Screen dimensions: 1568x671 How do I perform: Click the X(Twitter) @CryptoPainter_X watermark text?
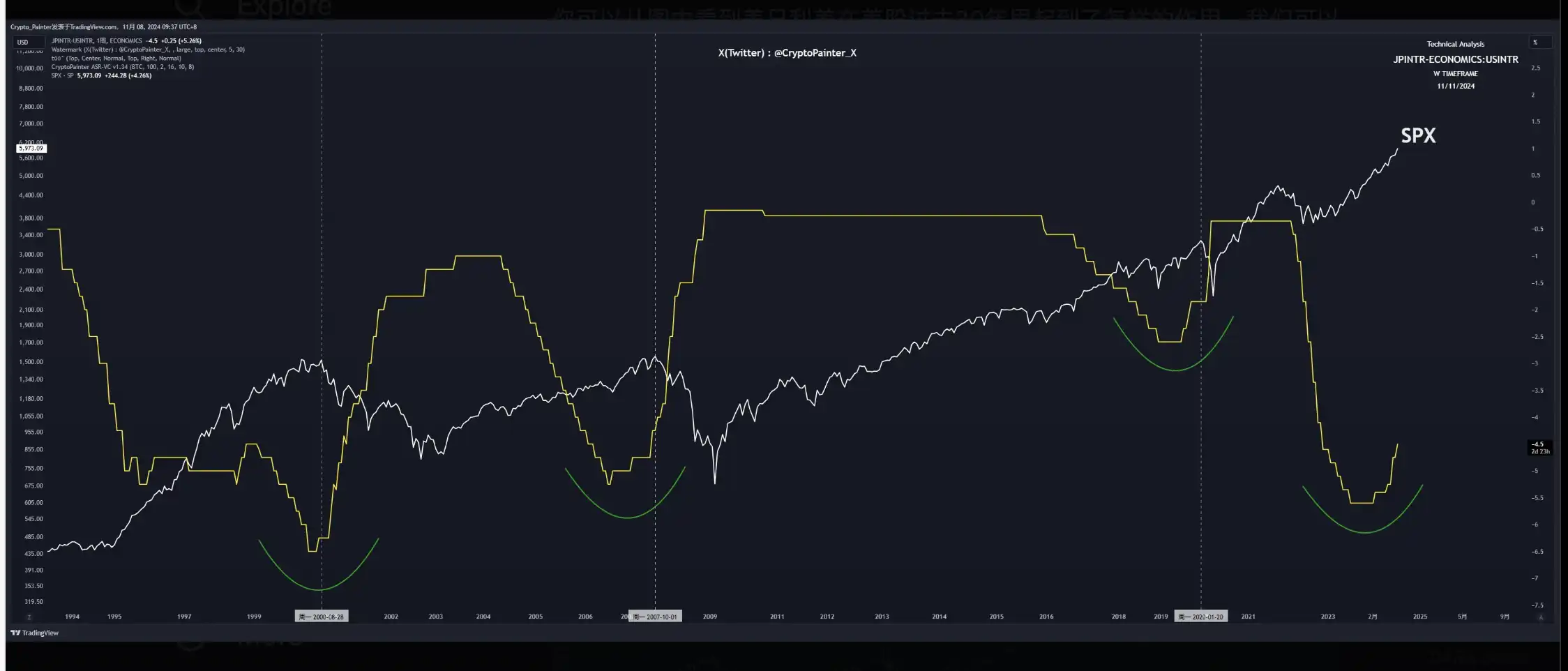pos(787,53)
